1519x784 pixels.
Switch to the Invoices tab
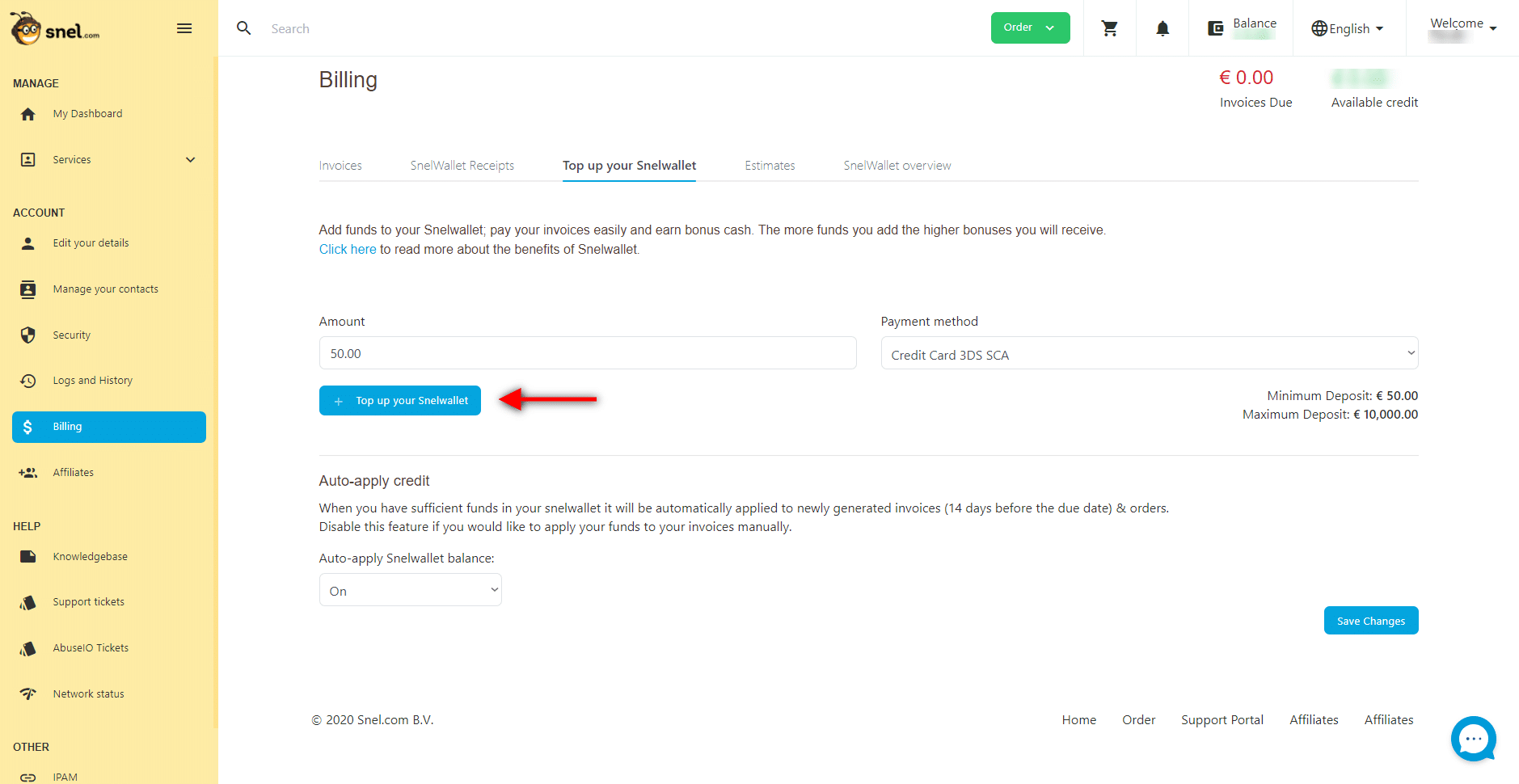[340, 166]
